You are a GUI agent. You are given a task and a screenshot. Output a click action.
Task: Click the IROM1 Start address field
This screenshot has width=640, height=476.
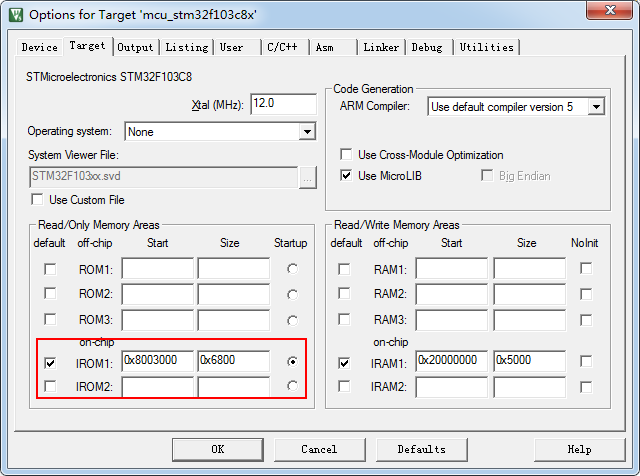pyautogui.click(x=157, y=360)
